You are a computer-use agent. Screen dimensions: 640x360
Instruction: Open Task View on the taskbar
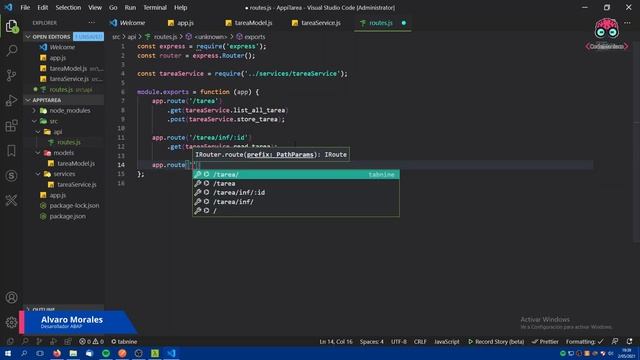(40, 353)
